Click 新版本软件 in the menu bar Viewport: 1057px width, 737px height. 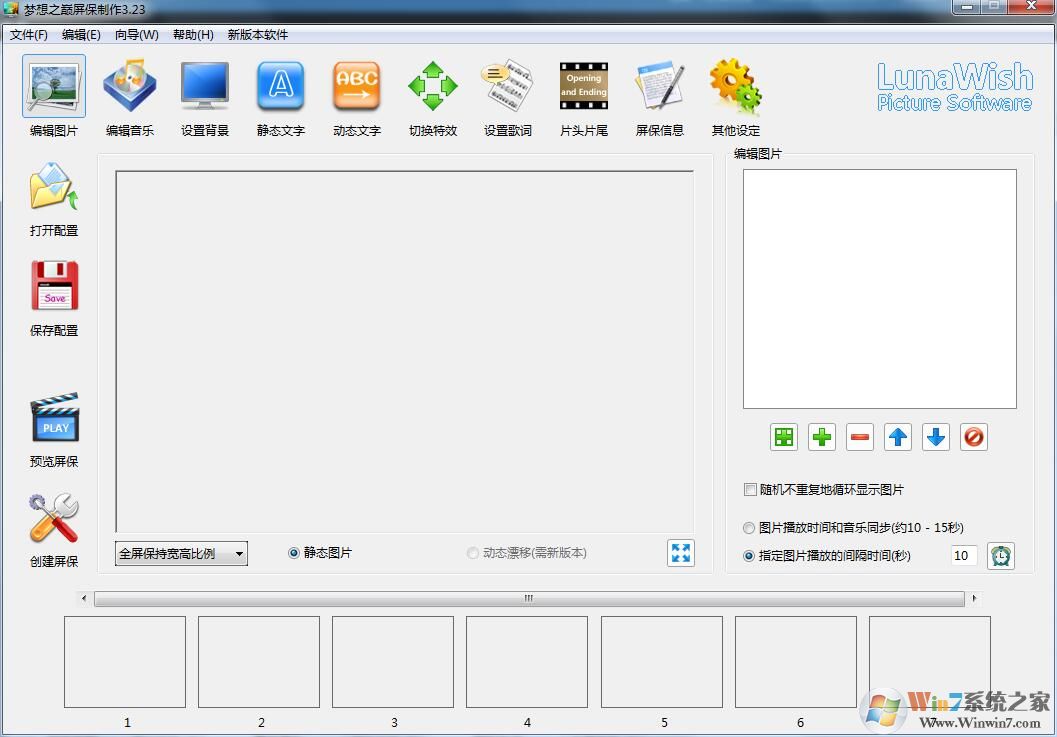[256, 33]
